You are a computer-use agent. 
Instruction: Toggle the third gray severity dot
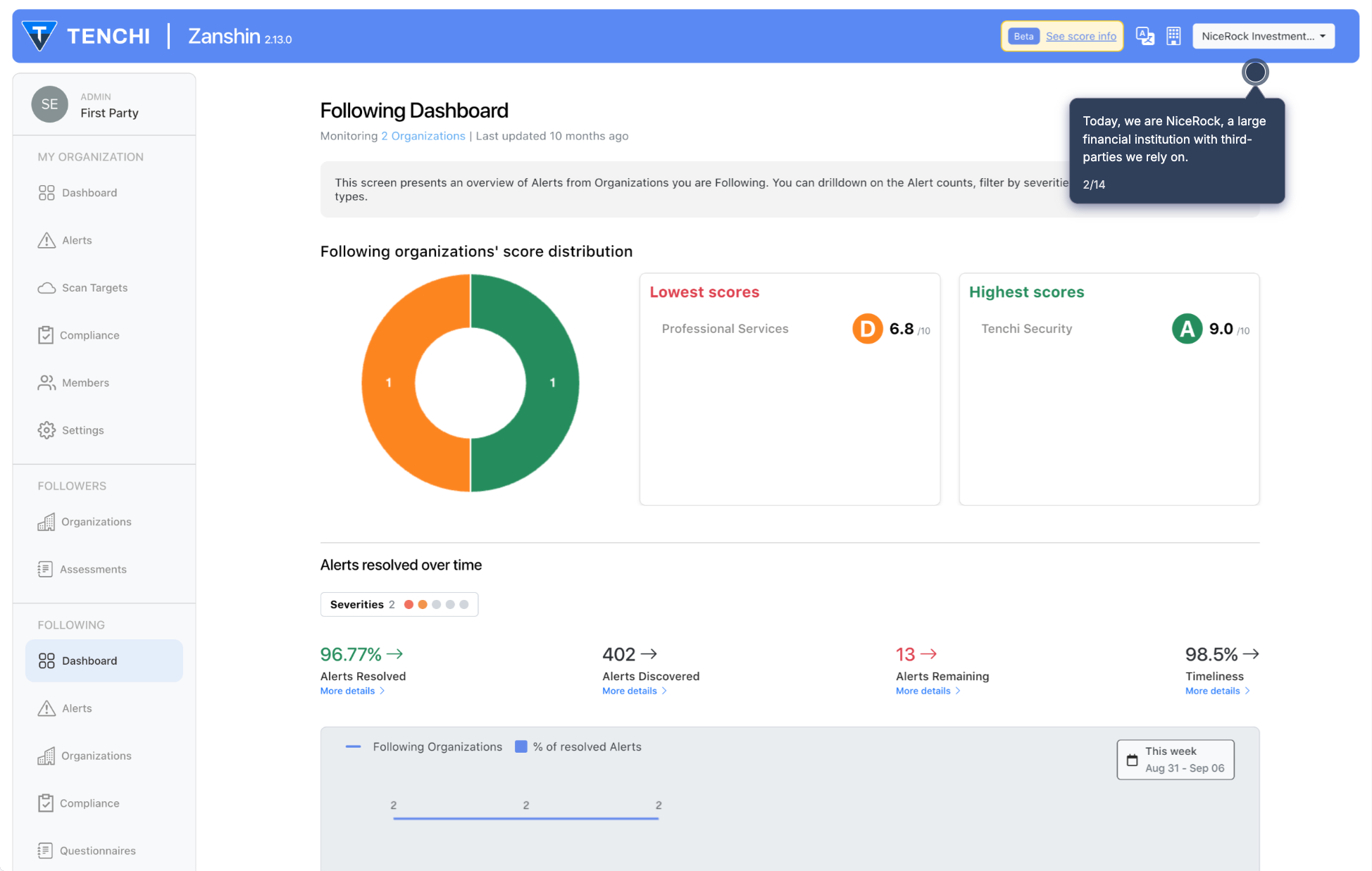click(x=437, y=605)
